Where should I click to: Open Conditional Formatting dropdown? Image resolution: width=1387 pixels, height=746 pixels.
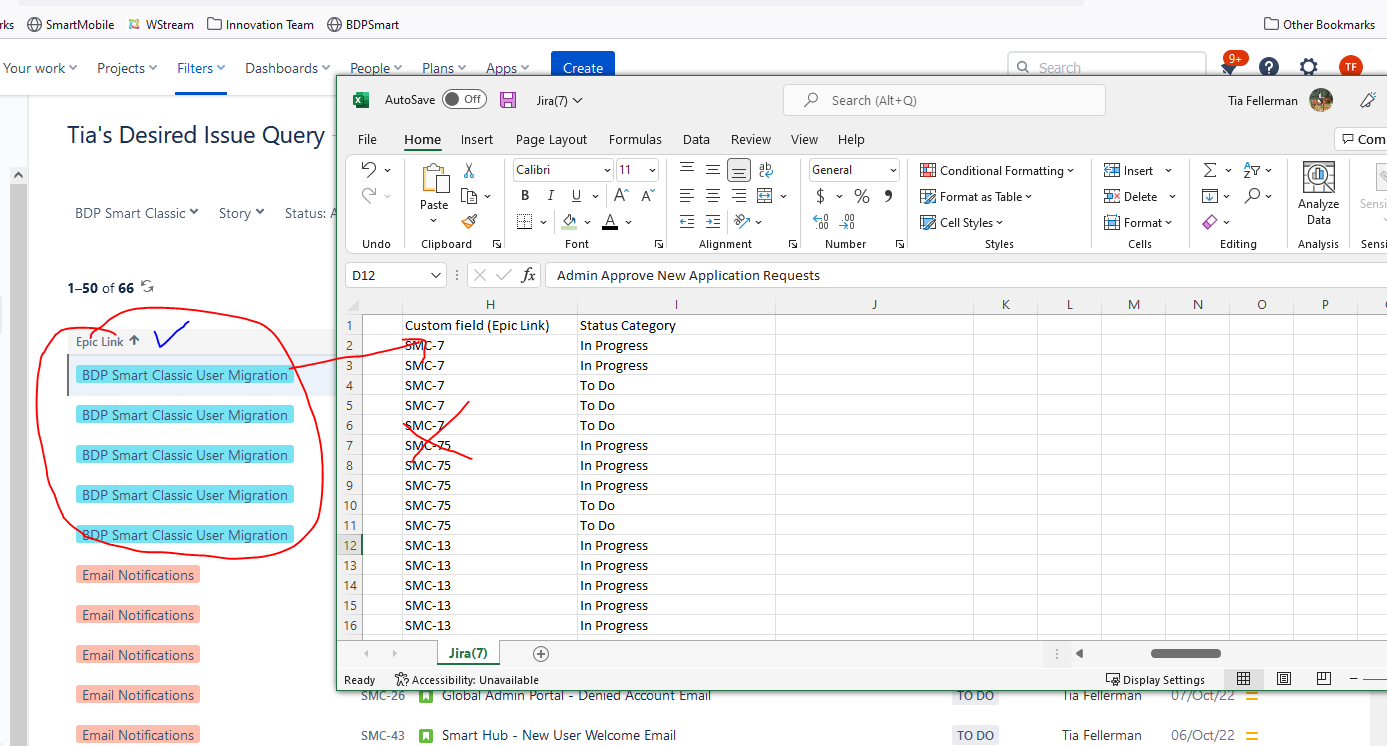997,170
